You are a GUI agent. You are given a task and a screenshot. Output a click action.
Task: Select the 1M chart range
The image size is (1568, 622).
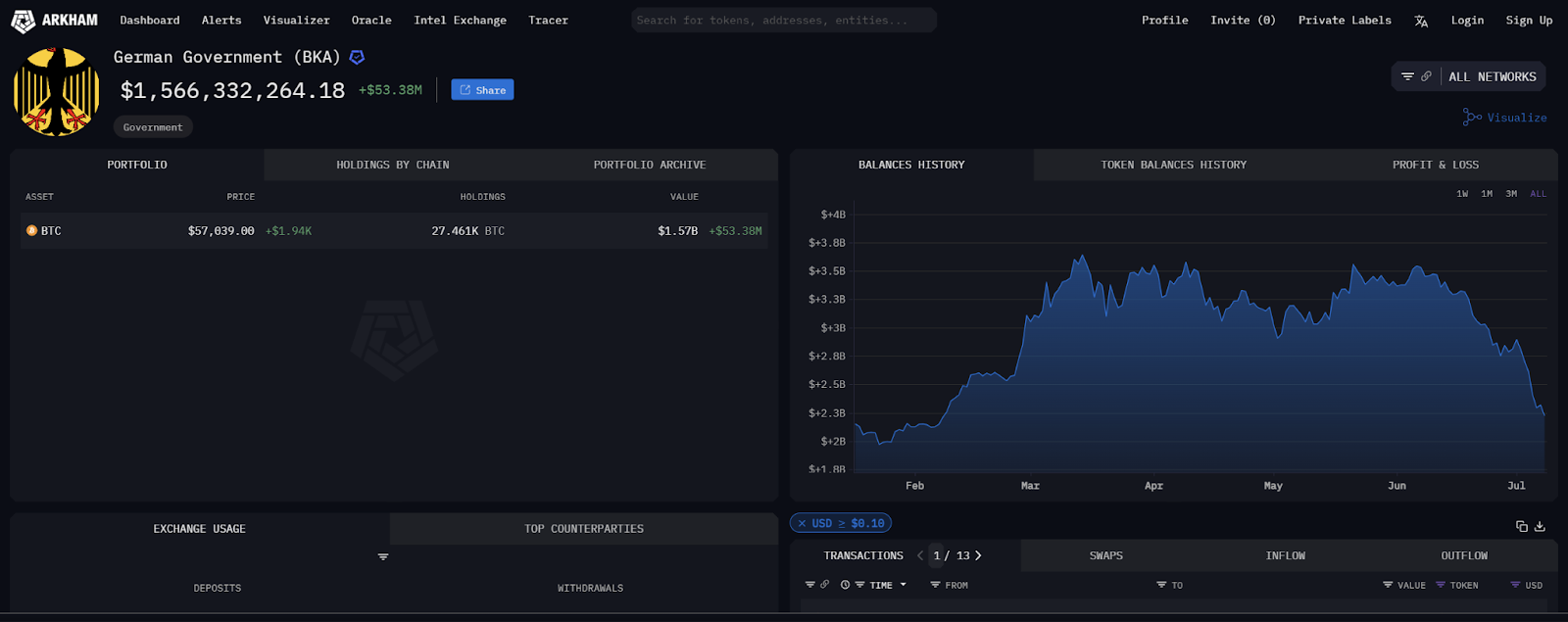[1487, 194]
